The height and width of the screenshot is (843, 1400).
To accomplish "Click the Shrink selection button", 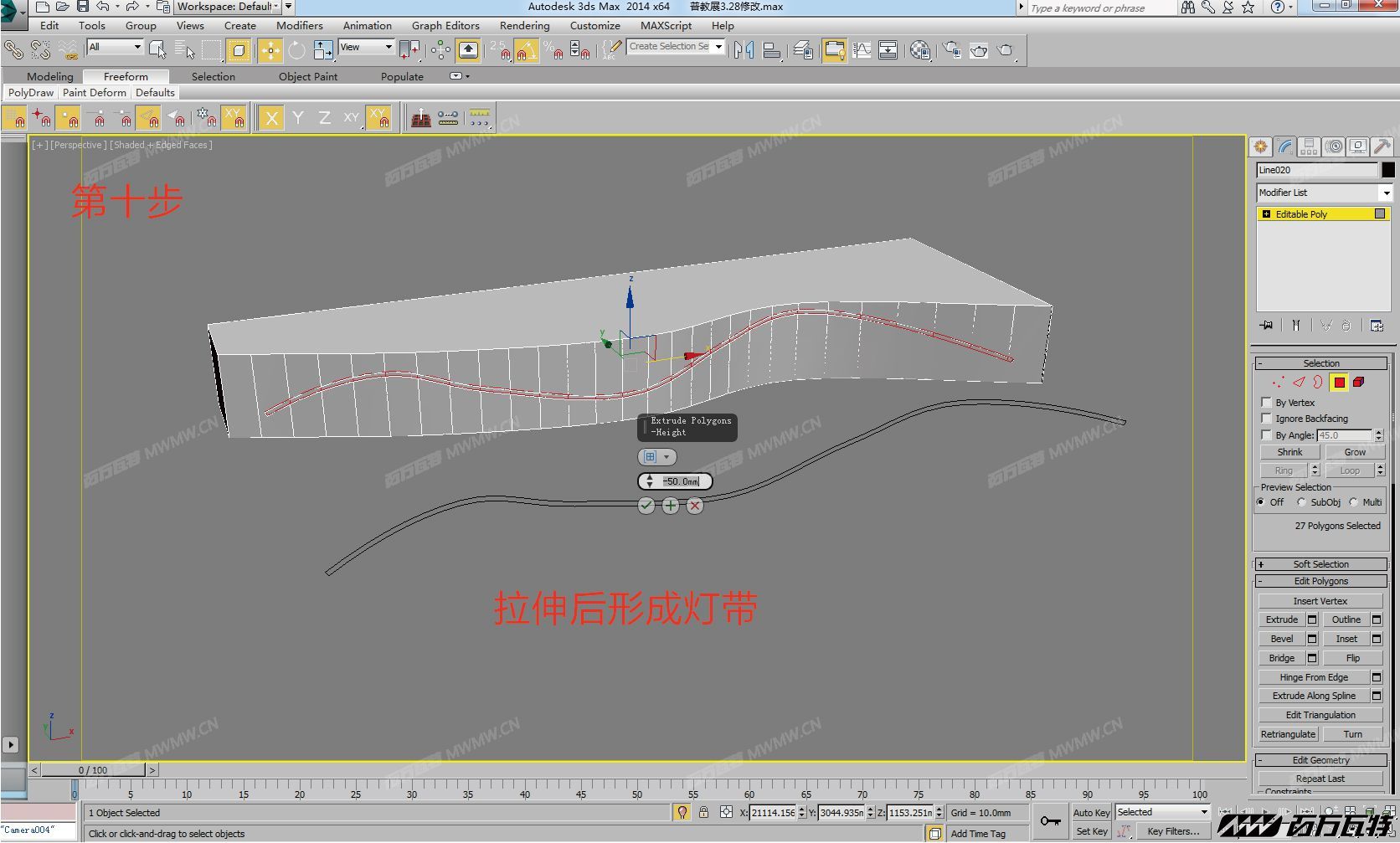I will 1289,452.
